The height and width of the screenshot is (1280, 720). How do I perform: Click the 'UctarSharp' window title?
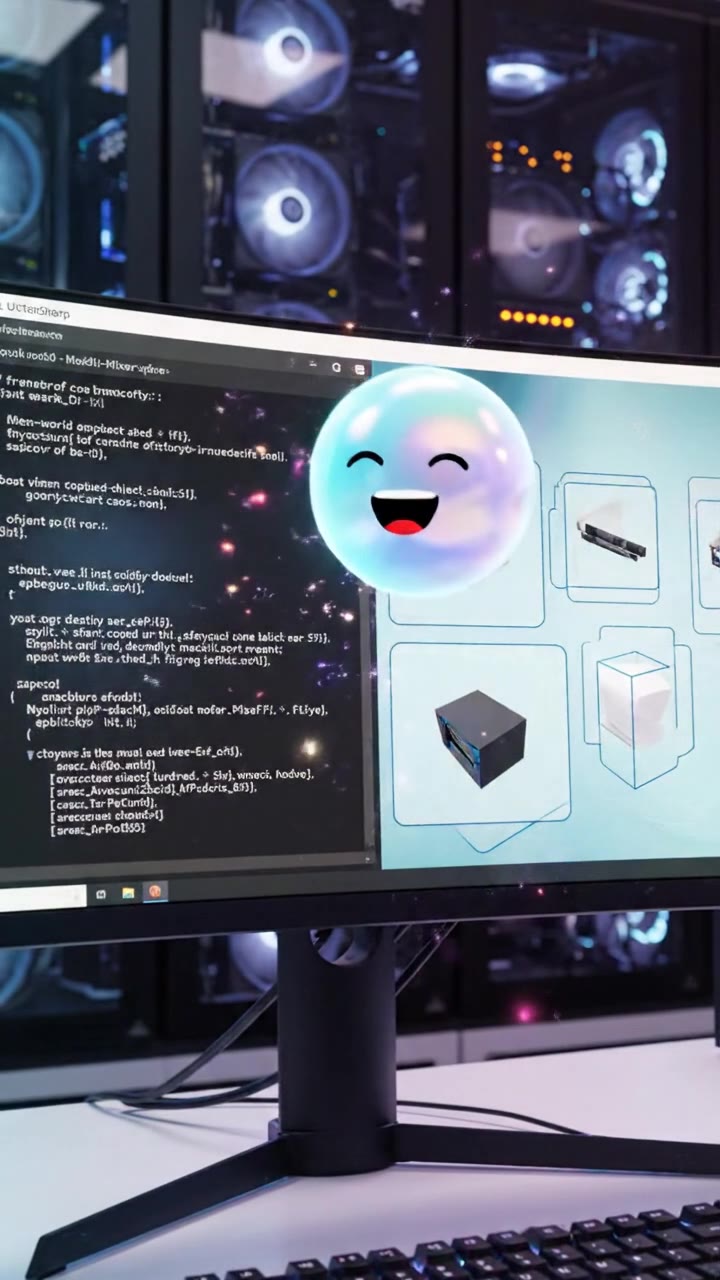(37, 312)
